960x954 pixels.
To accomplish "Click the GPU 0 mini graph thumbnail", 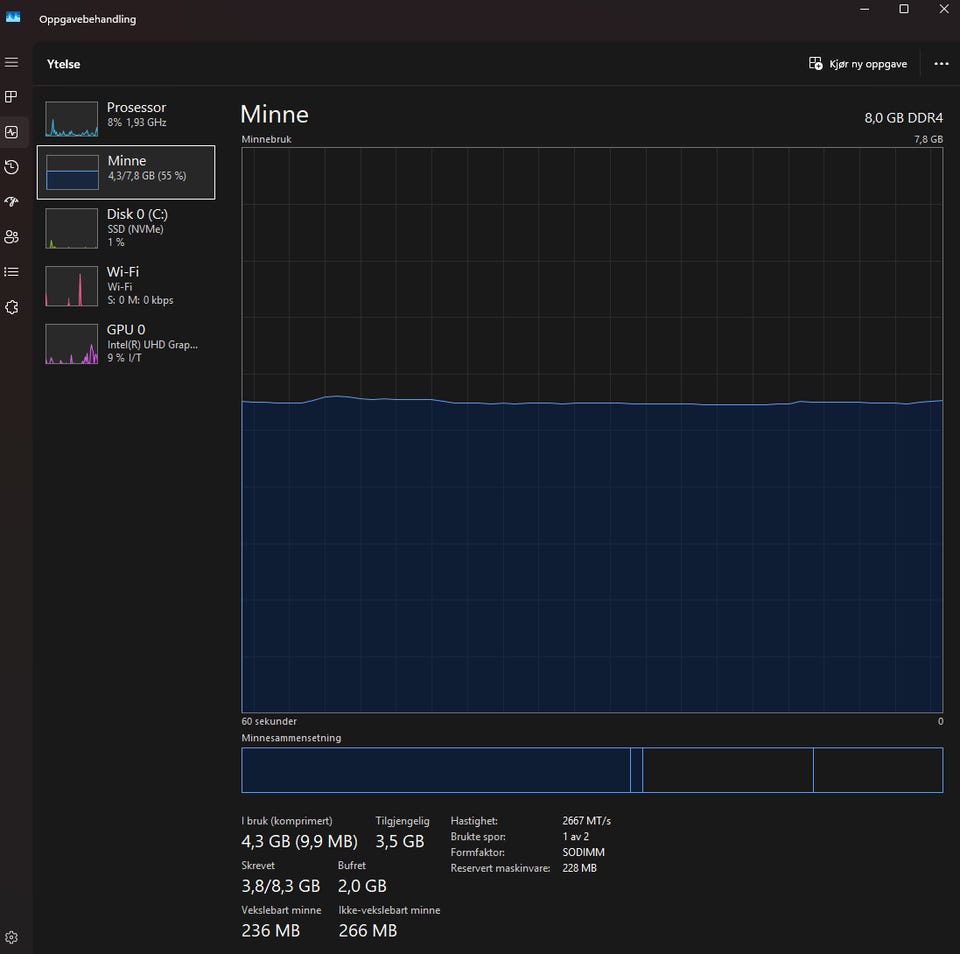I will (72, 344).
